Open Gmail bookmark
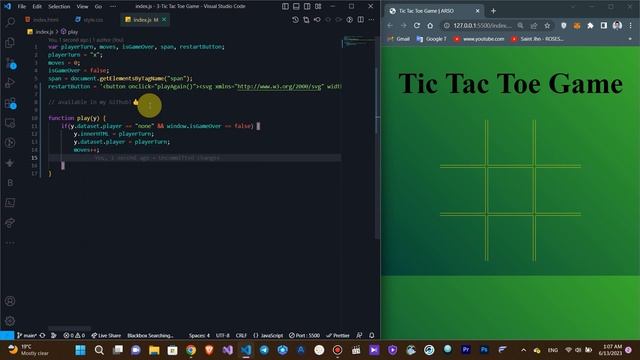 (x=399, y=39)
